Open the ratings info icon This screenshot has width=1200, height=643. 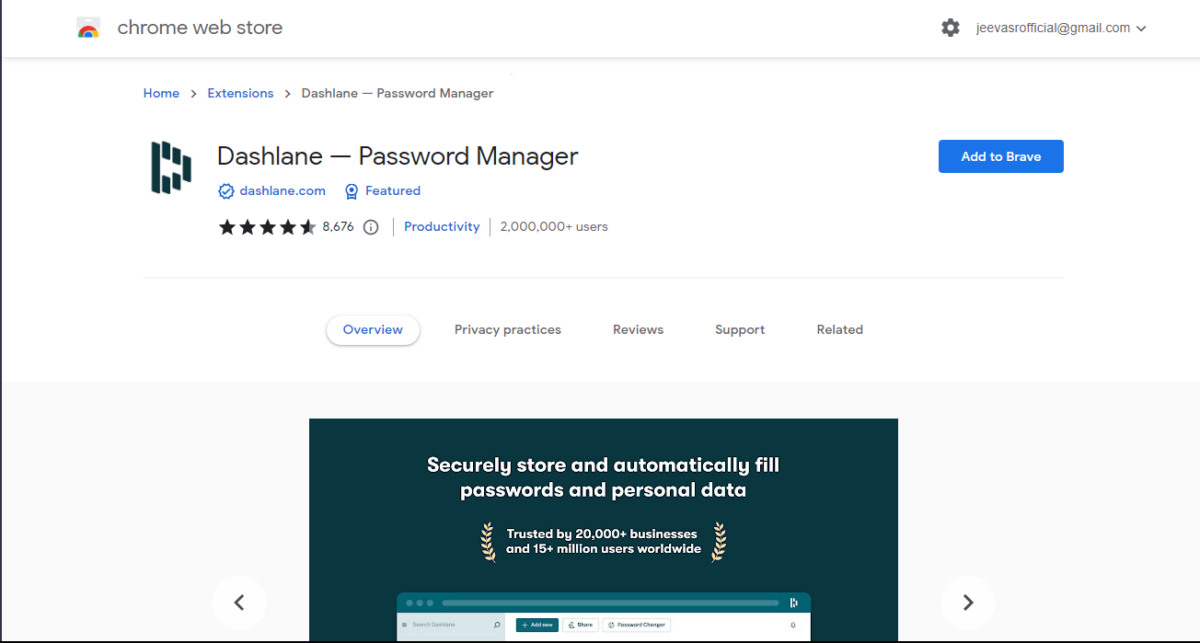[x=371, y=227]
